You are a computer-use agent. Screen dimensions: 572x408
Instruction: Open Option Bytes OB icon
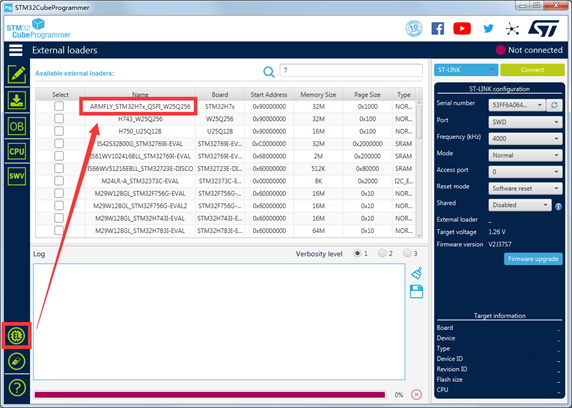point(17,126)
